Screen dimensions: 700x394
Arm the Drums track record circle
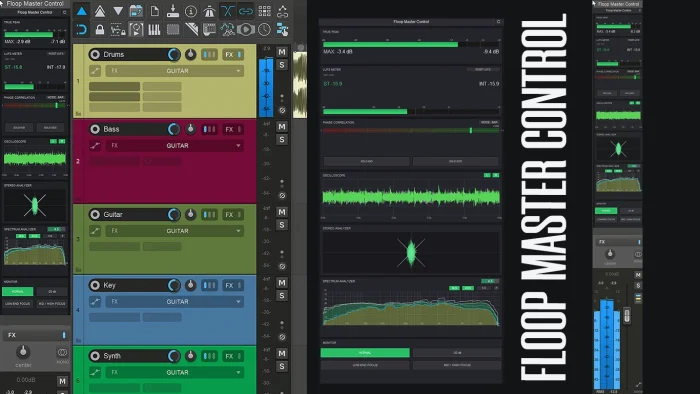click(x=95, y=54)
